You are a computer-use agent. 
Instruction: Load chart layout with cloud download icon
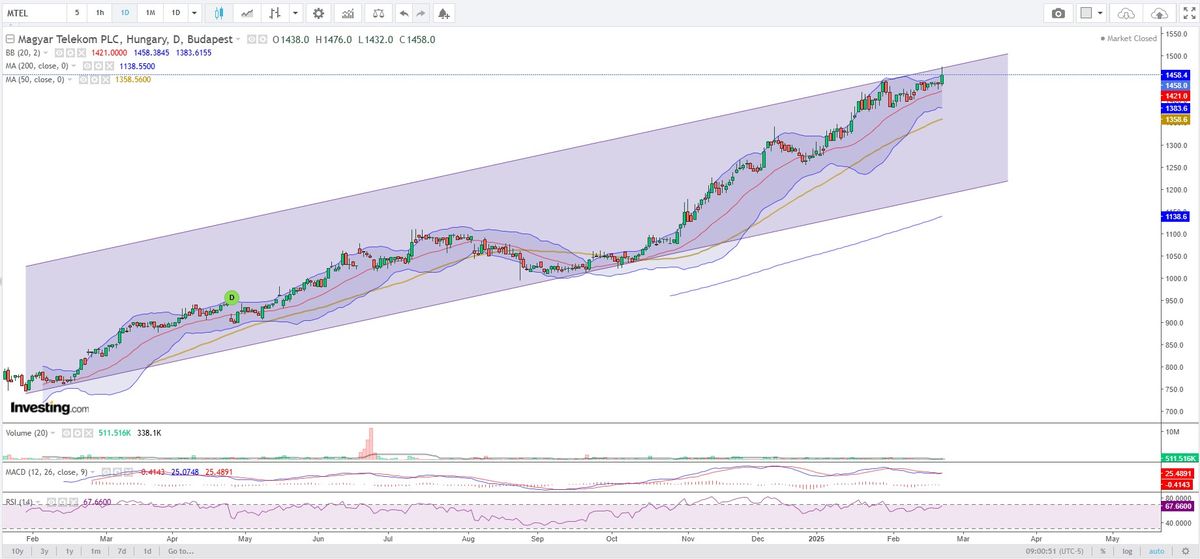point(1127,13)
